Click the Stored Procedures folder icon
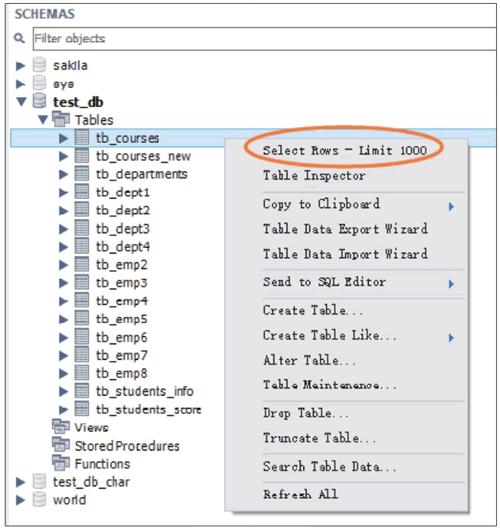Image resolution: width=500 pixels, height=529 pixels. click(x=61, y=445)
